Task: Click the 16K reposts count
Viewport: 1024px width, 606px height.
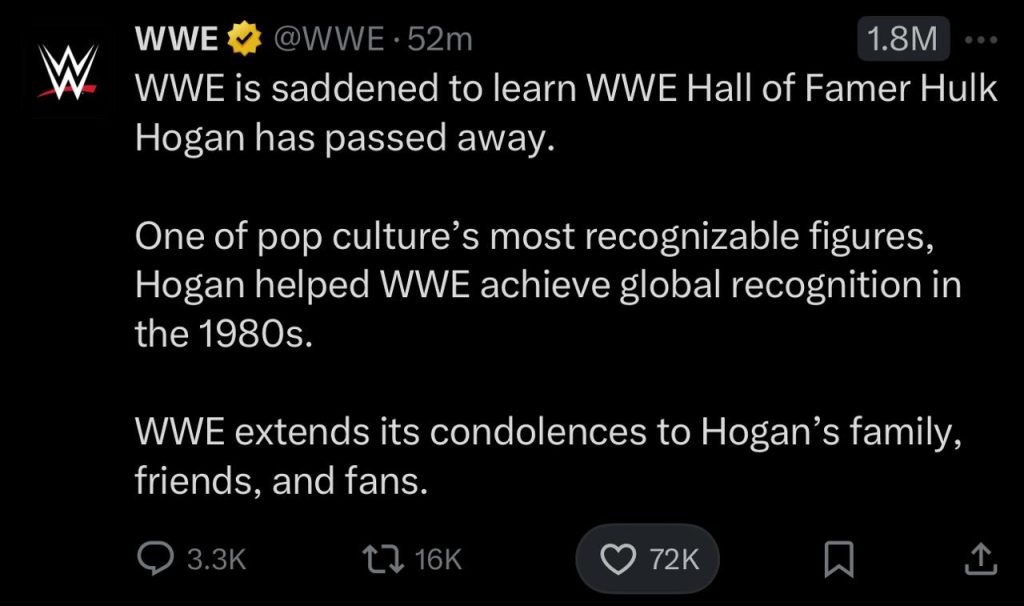Action: (439, 559)
